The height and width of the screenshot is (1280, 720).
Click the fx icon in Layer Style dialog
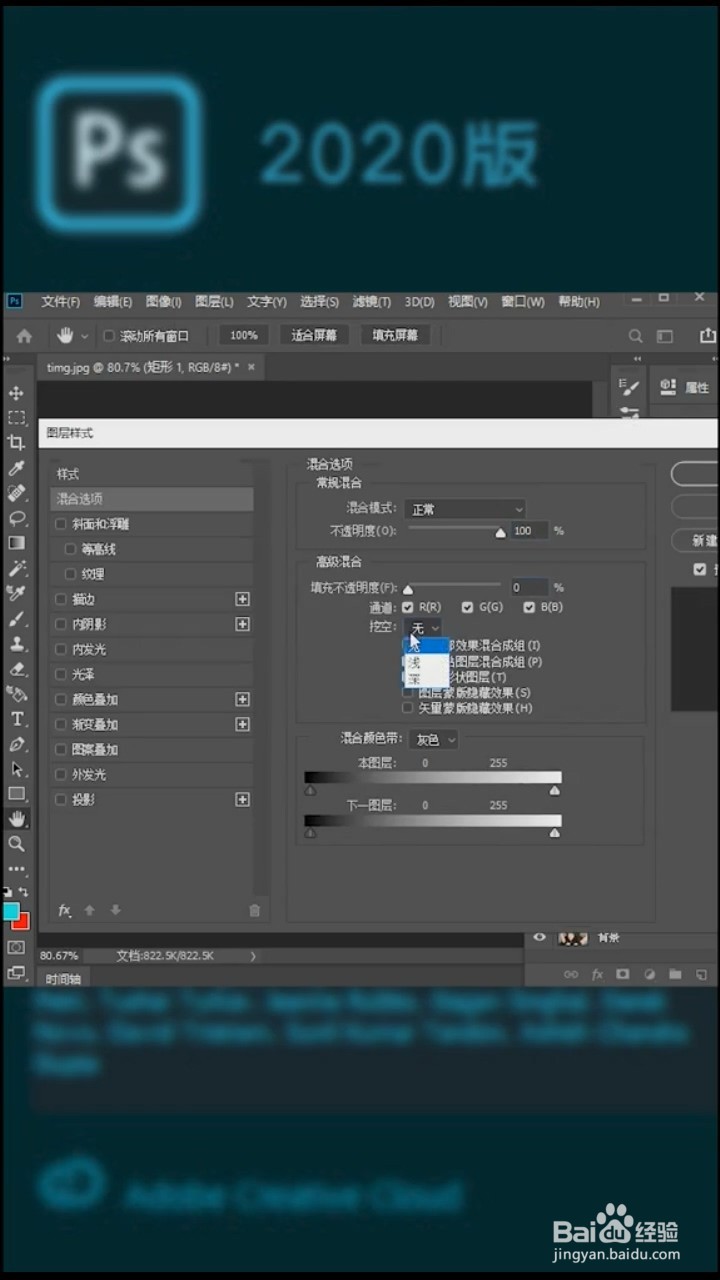point(65,910)
